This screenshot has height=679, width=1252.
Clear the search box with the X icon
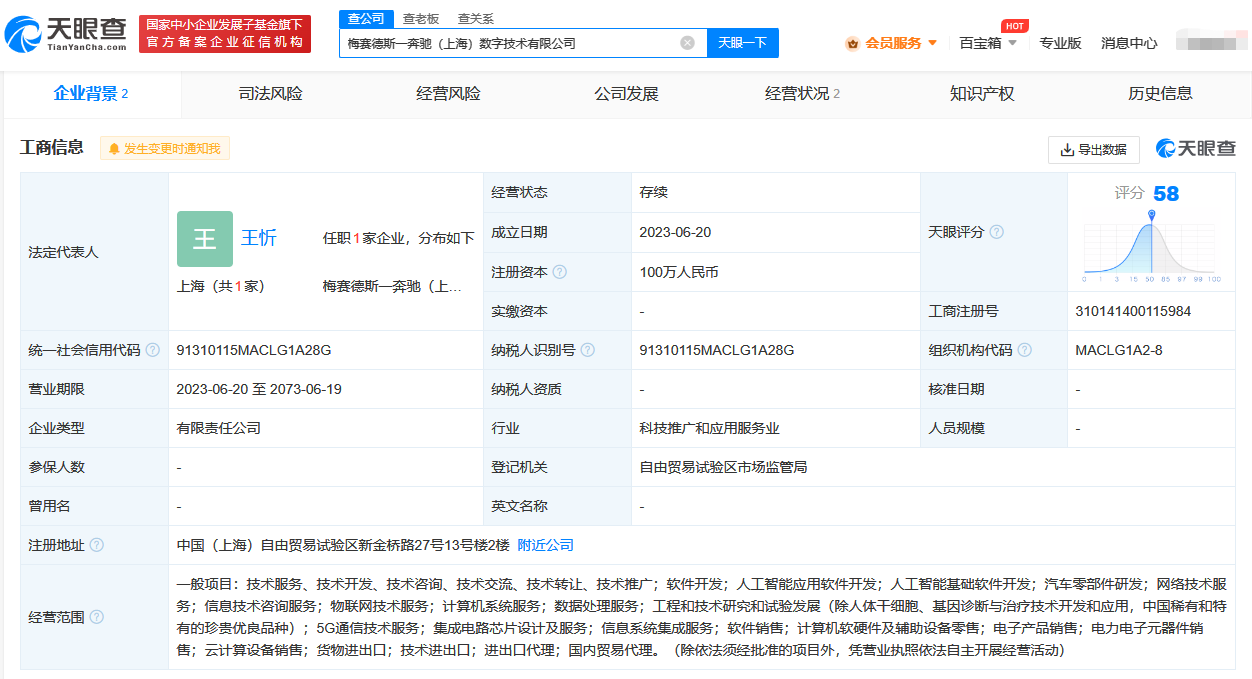click(x=687, y=43)
